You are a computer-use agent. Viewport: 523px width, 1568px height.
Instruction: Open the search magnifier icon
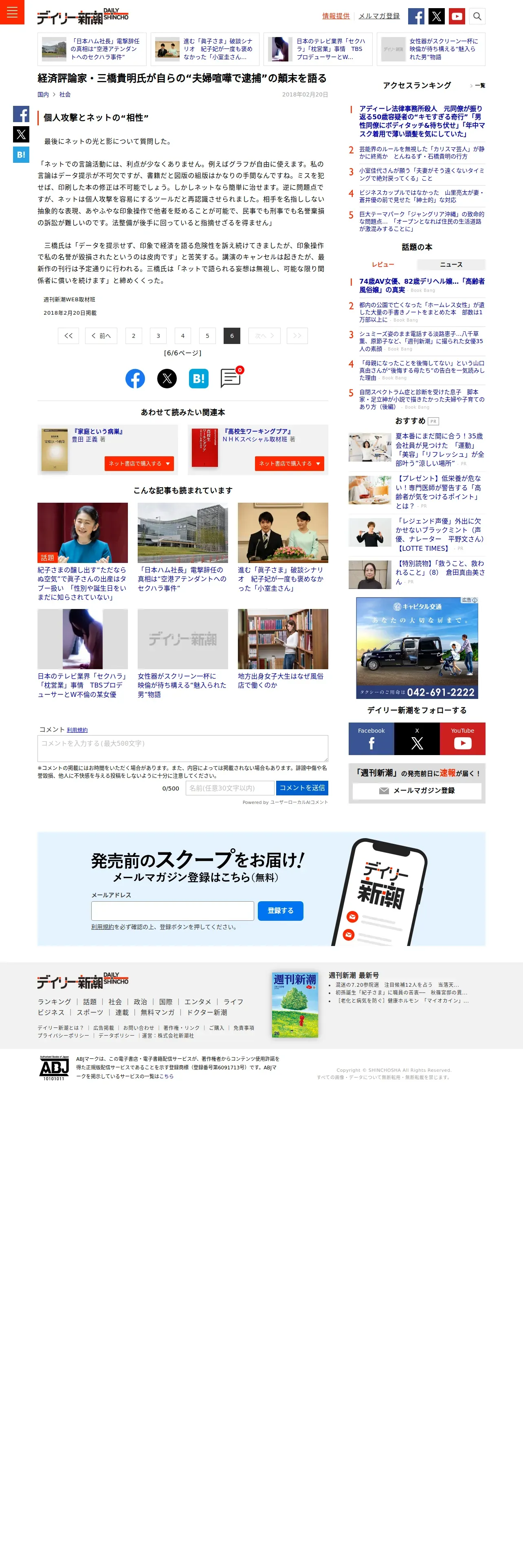click(477, 16)
